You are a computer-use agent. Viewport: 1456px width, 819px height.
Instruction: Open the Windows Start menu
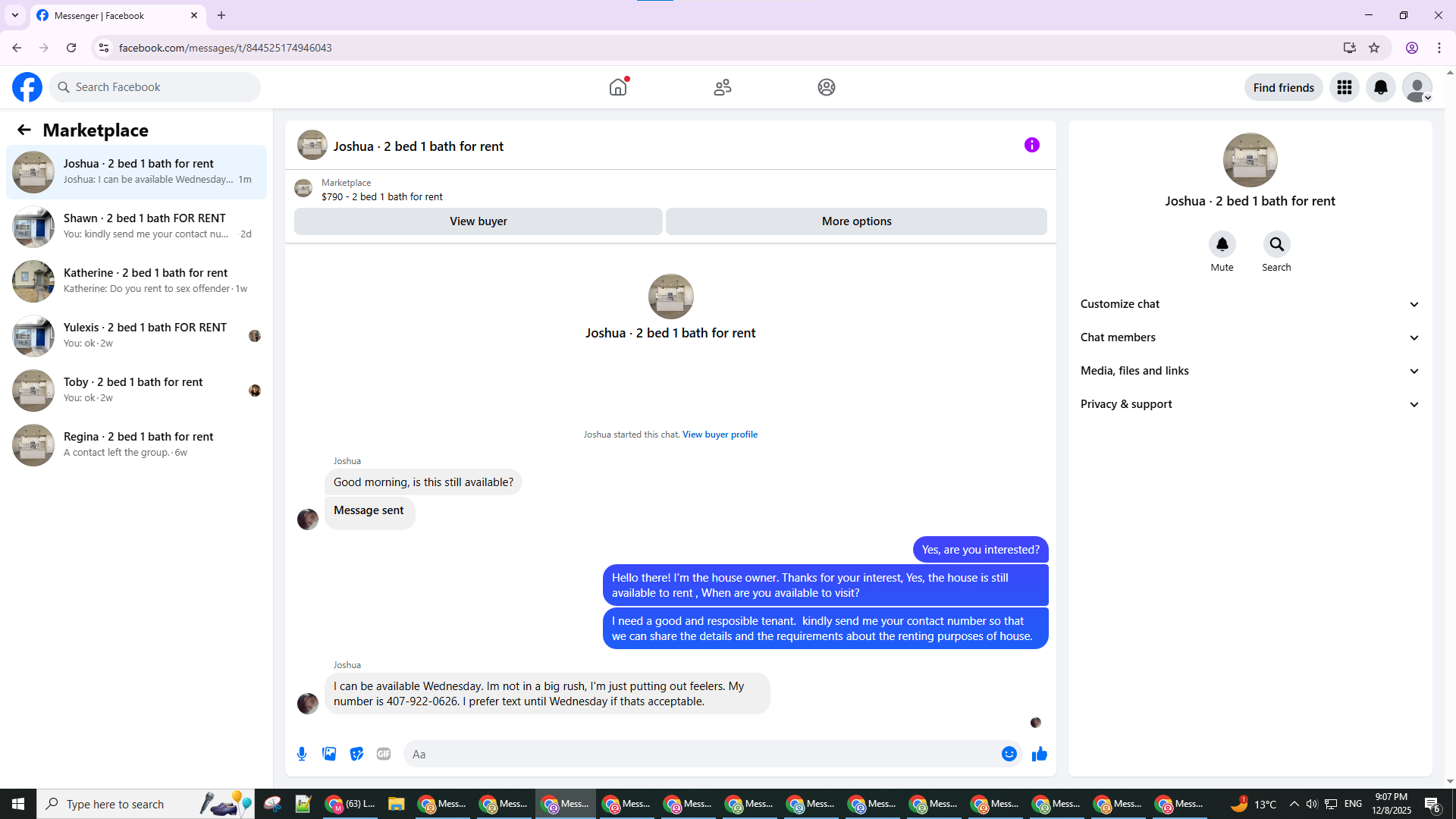tap(18, 804)
